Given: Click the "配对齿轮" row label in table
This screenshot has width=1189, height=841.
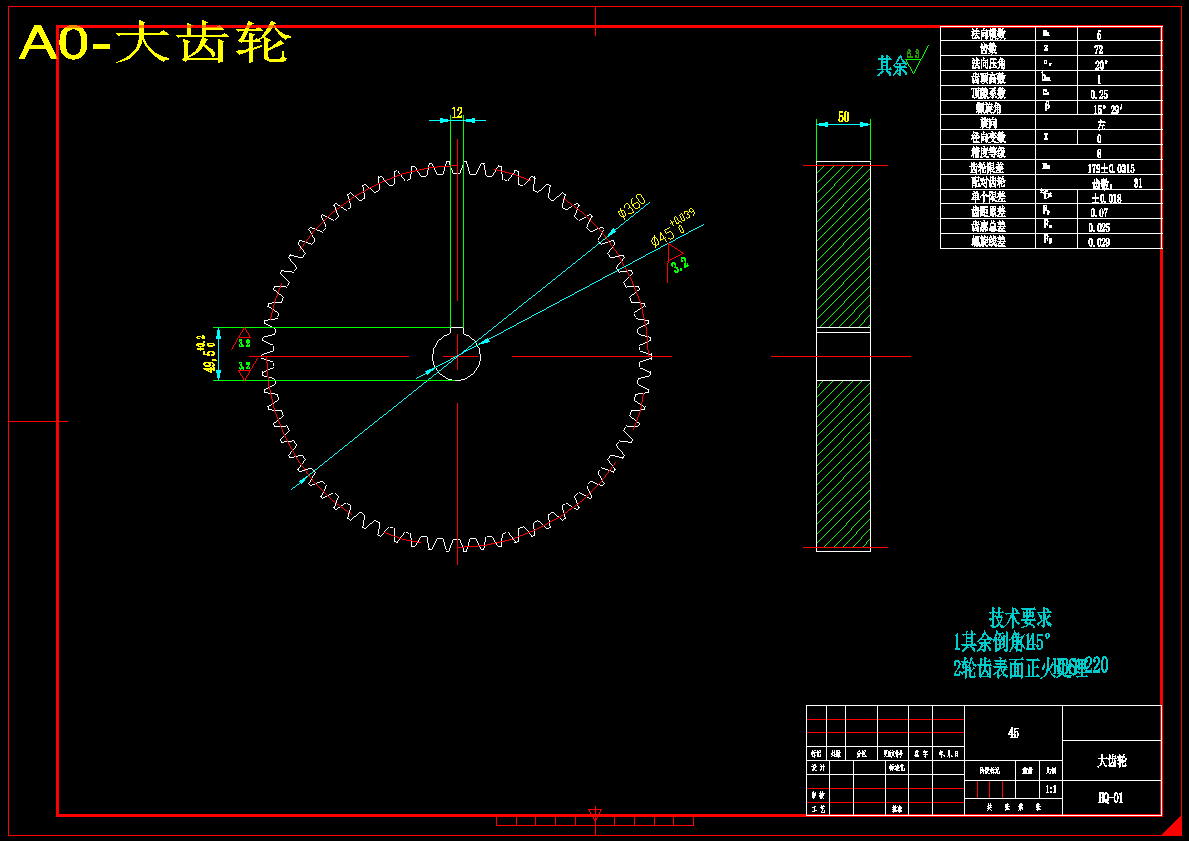Looking at the screenshot, I should click(x=988, y=183).
